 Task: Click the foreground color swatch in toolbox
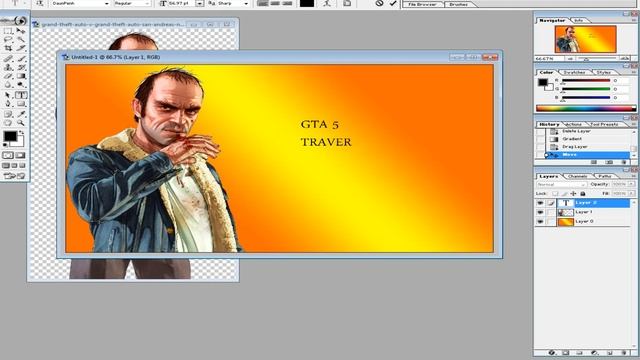click(10, 136)
